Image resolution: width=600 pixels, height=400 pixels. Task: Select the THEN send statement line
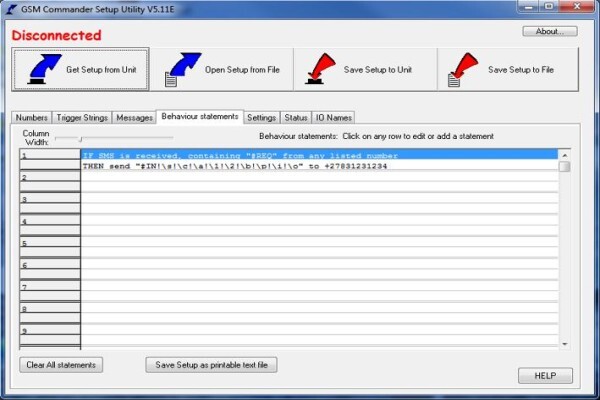[320, 166]
